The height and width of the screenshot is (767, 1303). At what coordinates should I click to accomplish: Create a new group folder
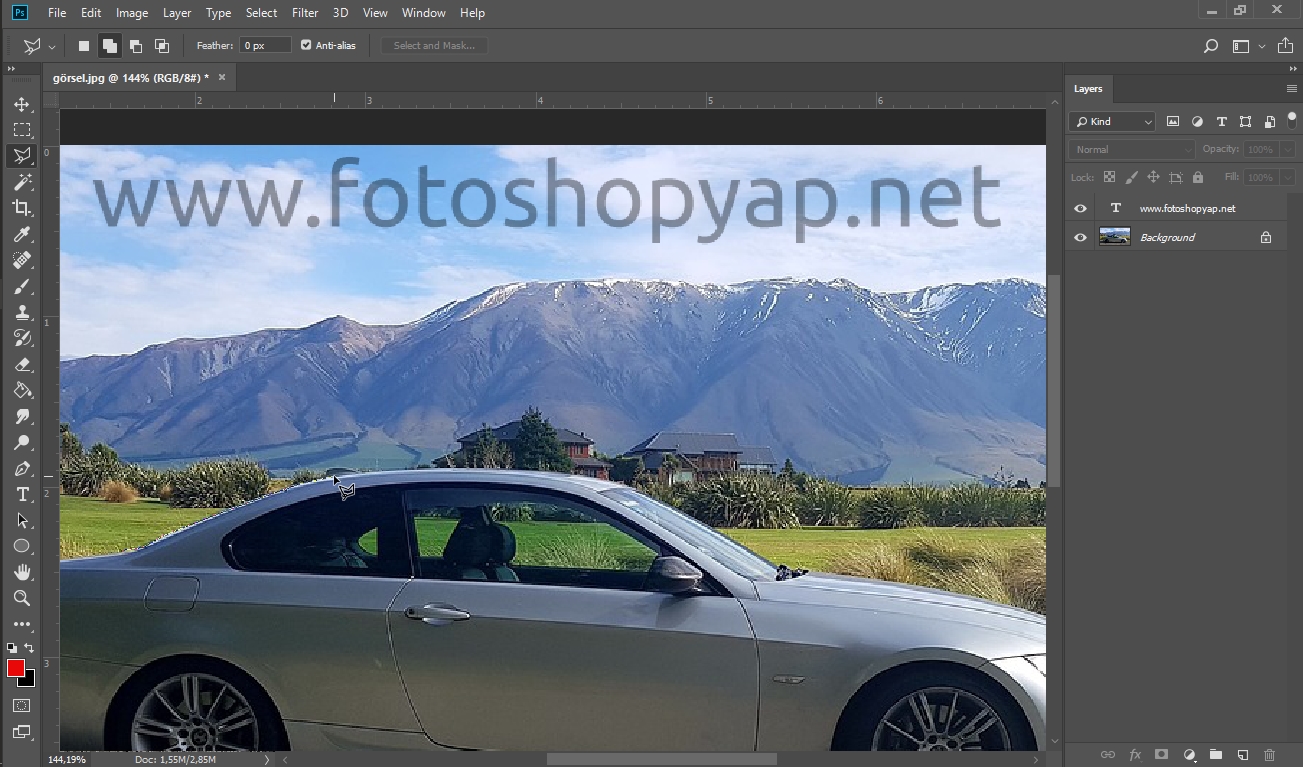pos(1215,755)
